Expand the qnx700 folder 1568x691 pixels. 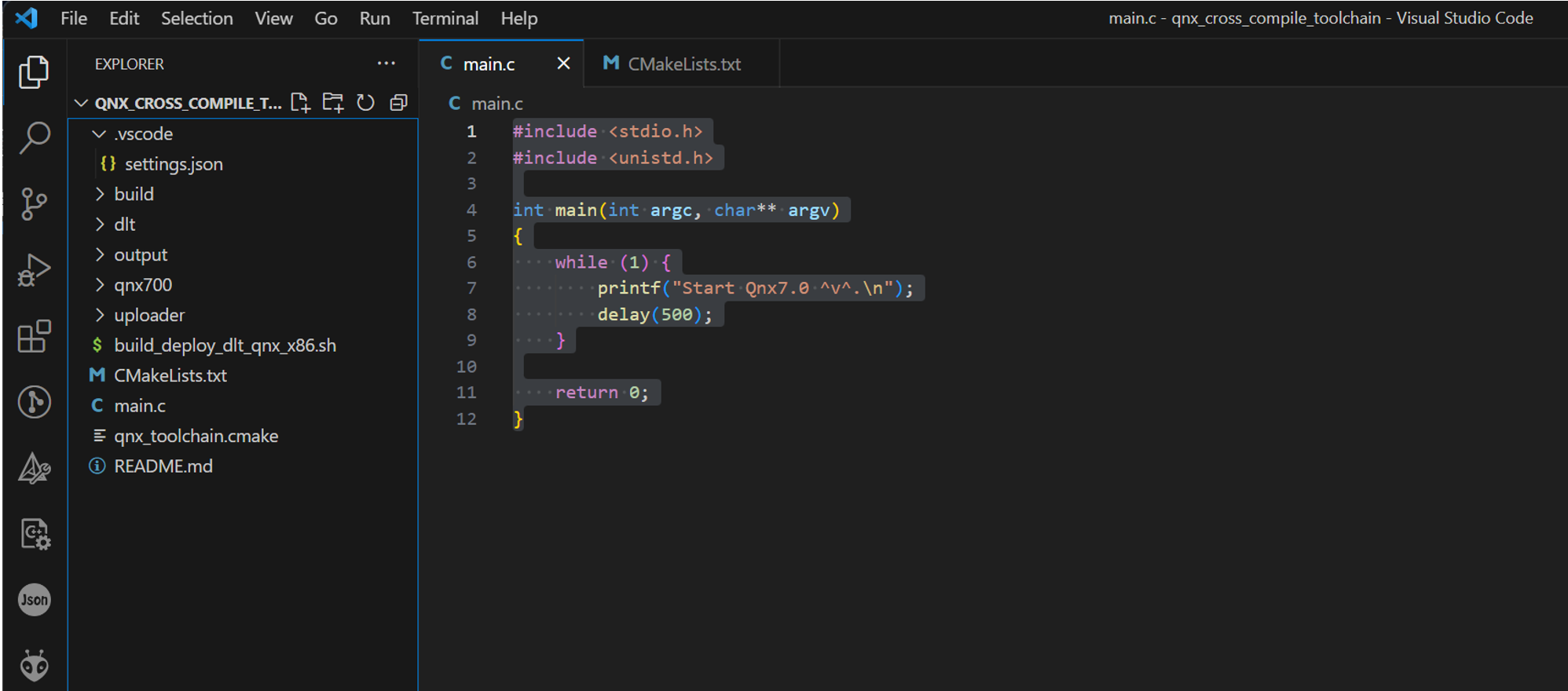pos(99,285)
